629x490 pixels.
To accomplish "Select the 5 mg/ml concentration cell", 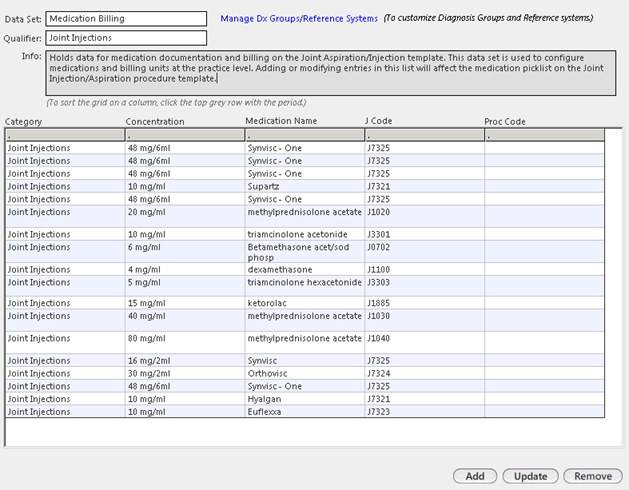I will [185, 286].
